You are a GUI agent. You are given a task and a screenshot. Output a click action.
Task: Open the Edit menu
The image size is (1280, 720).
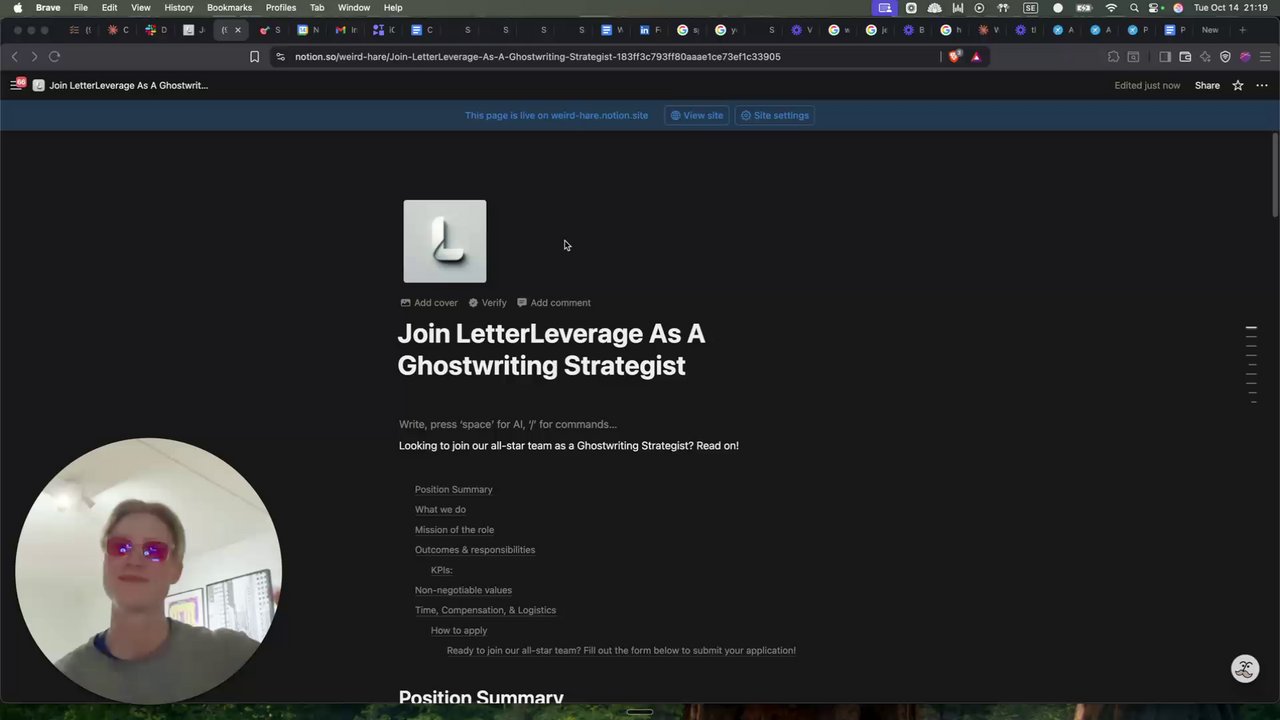coord(109,8)
